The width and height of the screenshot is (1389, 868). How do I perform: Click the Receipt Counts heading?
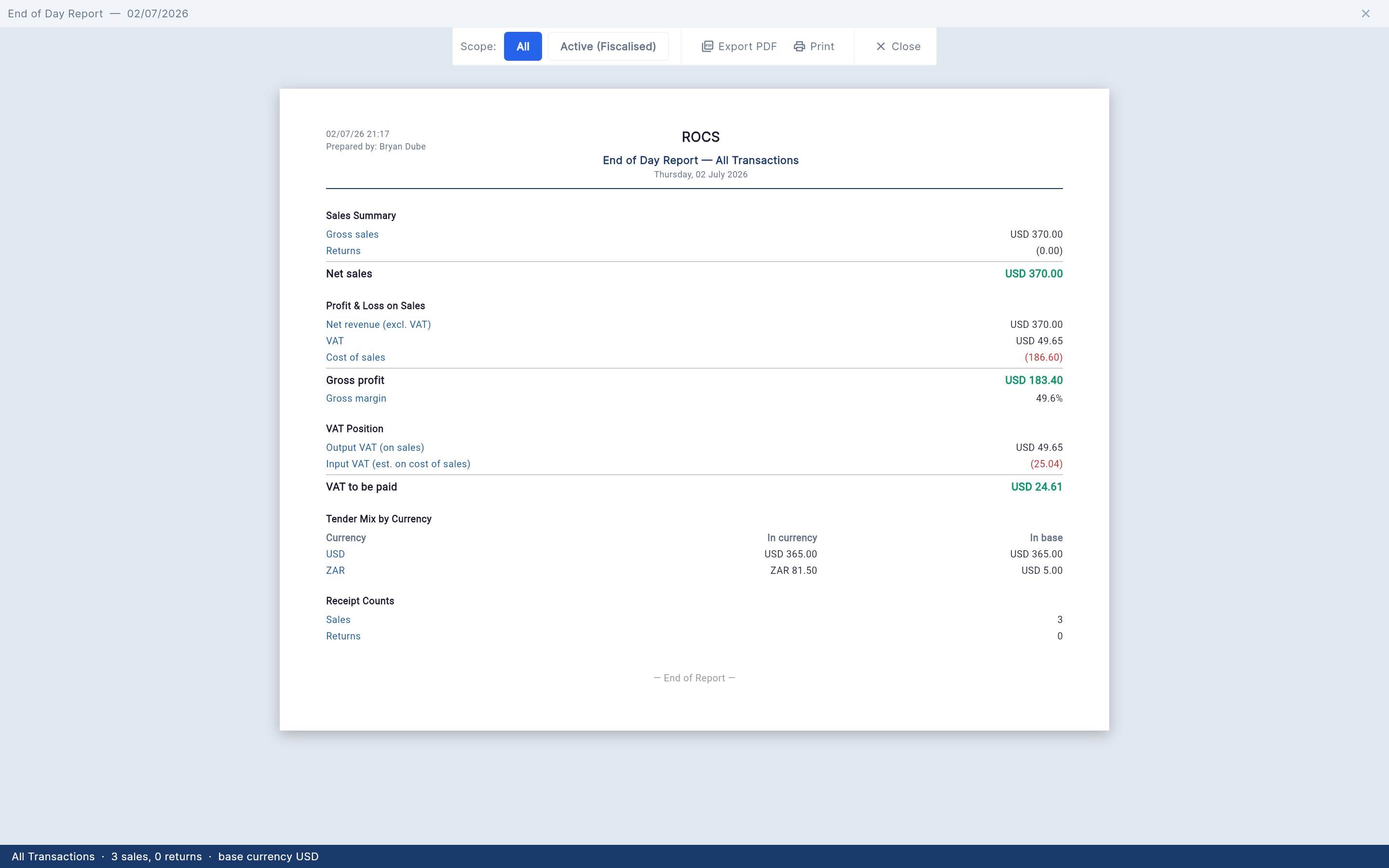(x=360, y=601)
